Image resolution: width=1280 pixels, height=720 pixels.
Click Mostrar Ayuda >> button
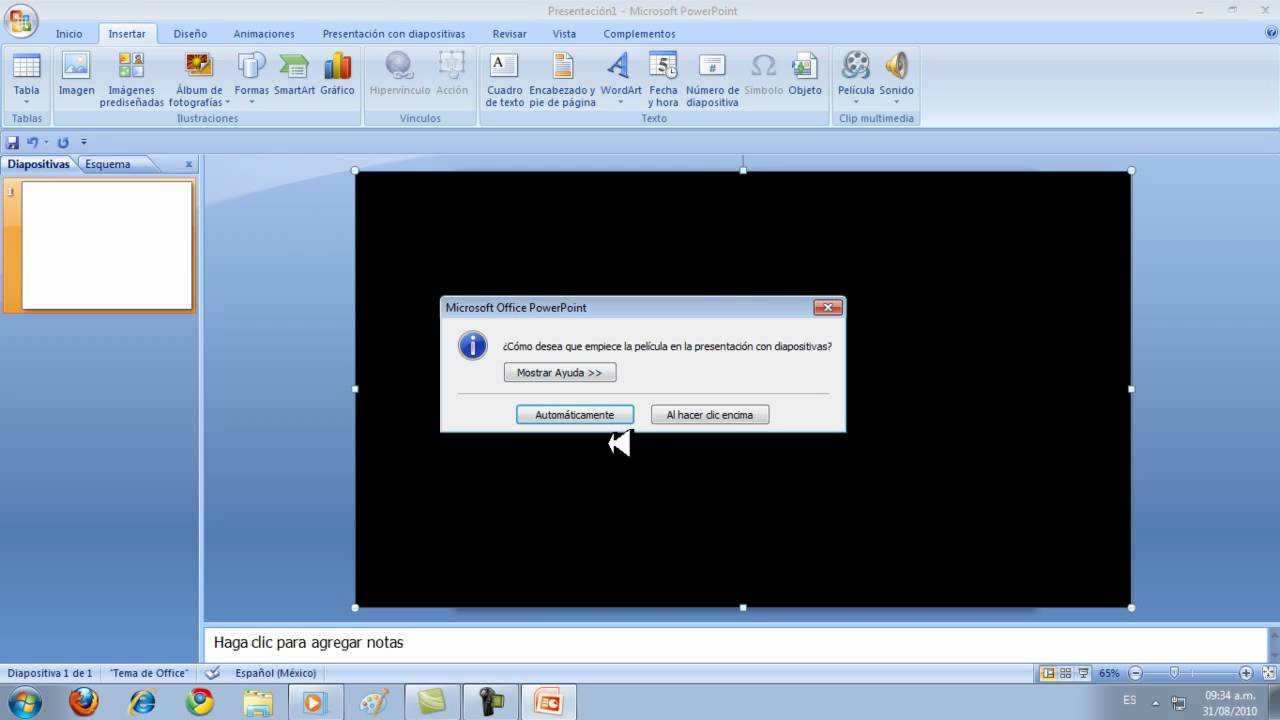560,372
